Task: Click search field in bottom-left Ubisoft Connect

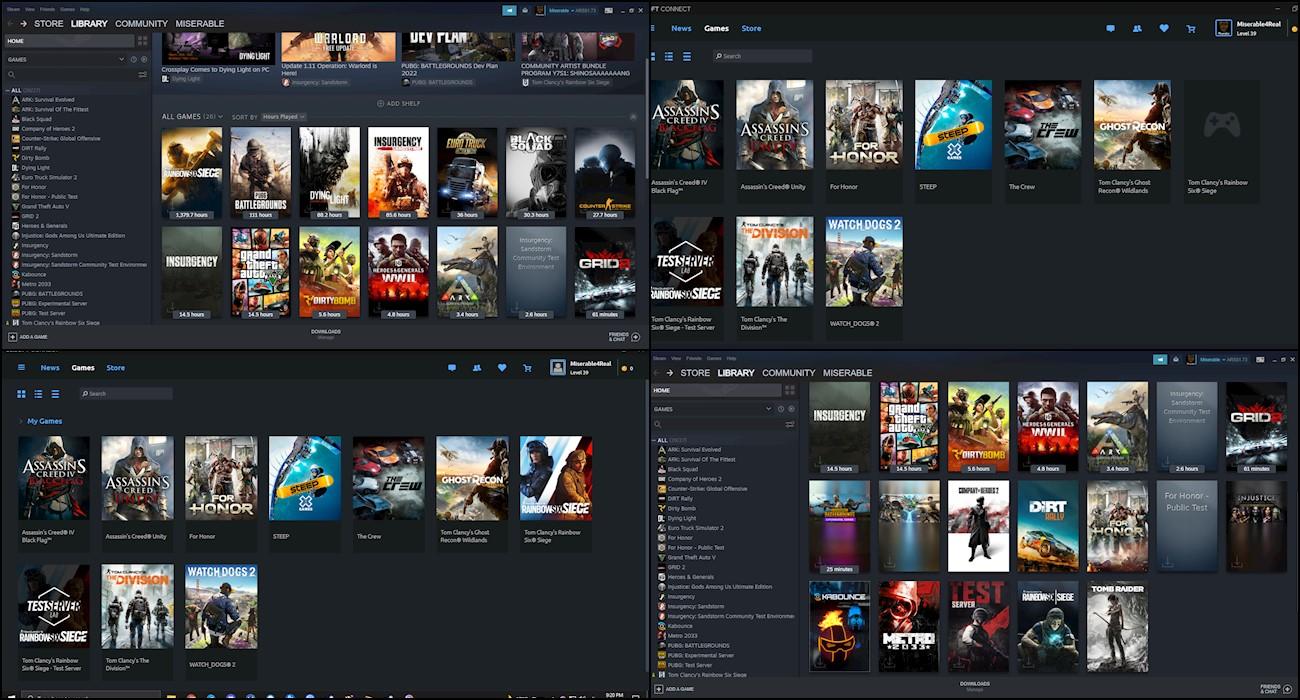Action: click(x=126, y=394)
